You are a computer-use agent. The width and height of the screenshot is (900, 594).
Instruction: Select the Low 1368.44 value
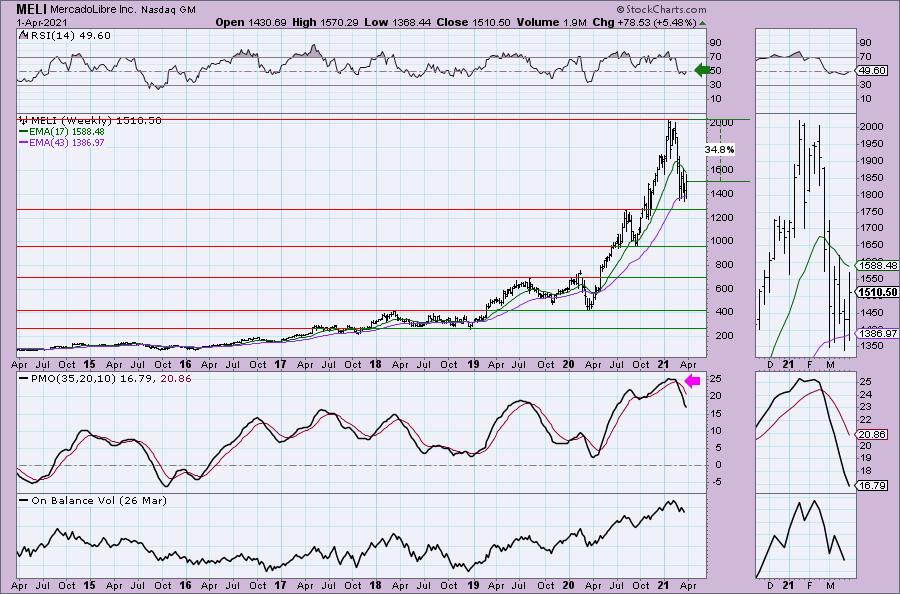click(396, 22)
